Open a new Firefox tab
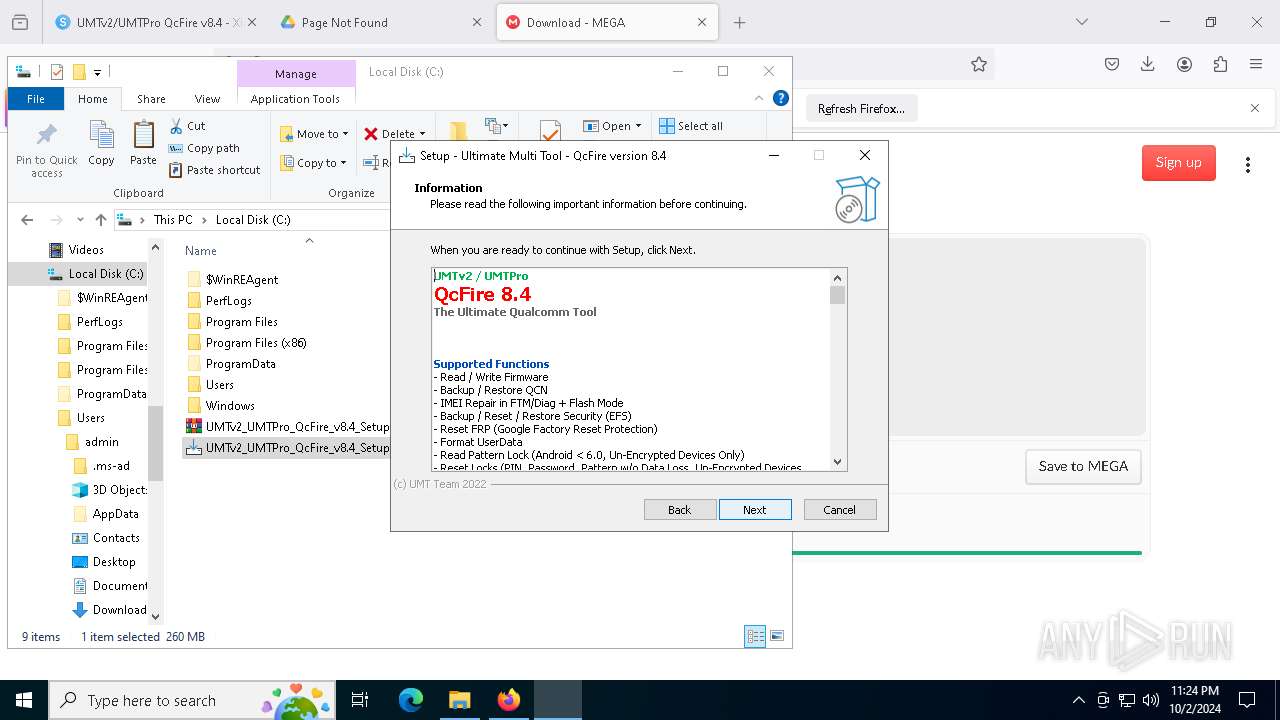 pyautogui.click(x=740, y=22)
